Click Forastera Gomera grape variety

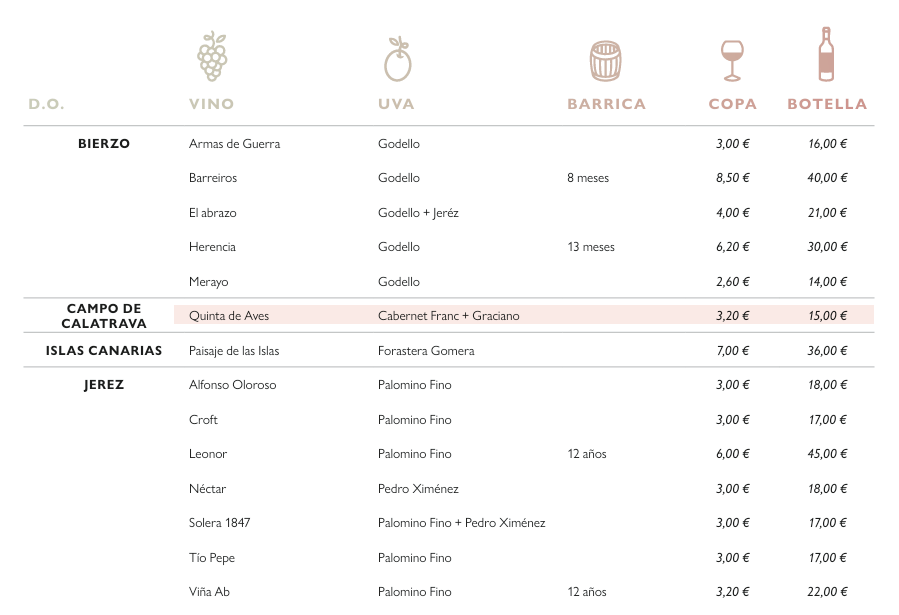click(426, 351)
